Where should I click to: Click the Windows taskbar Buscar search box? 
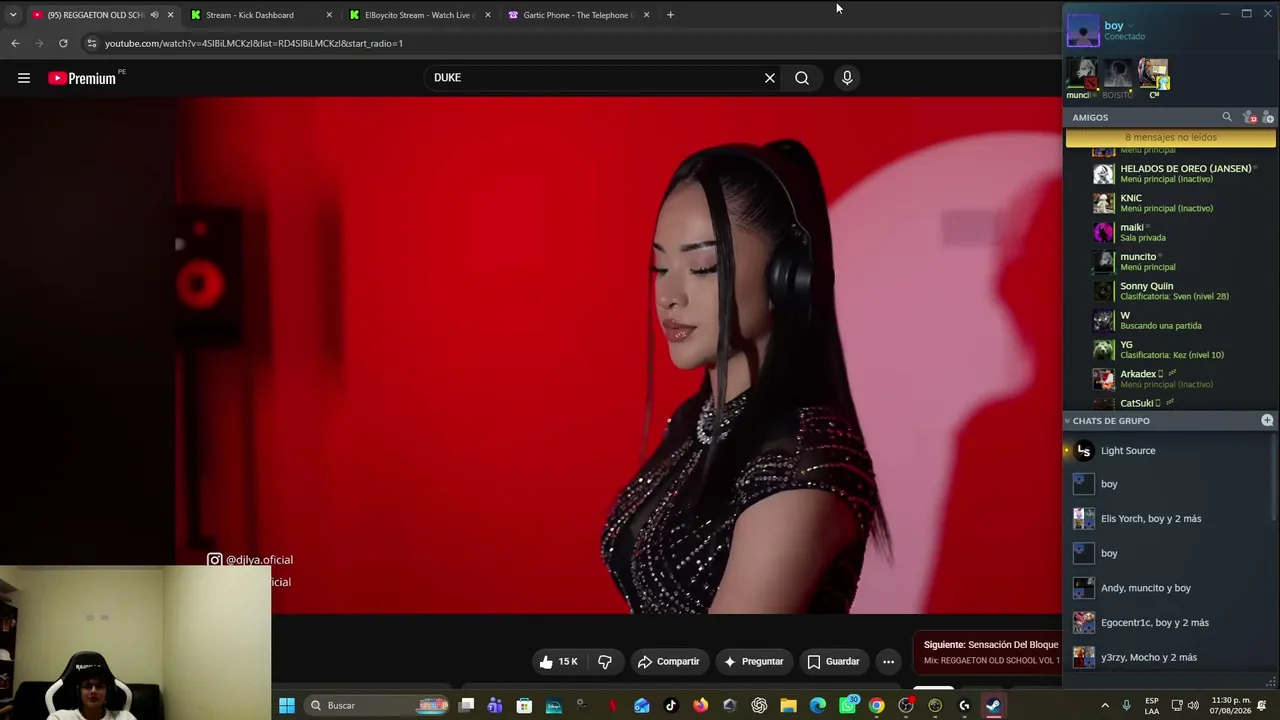coord(375,705)
